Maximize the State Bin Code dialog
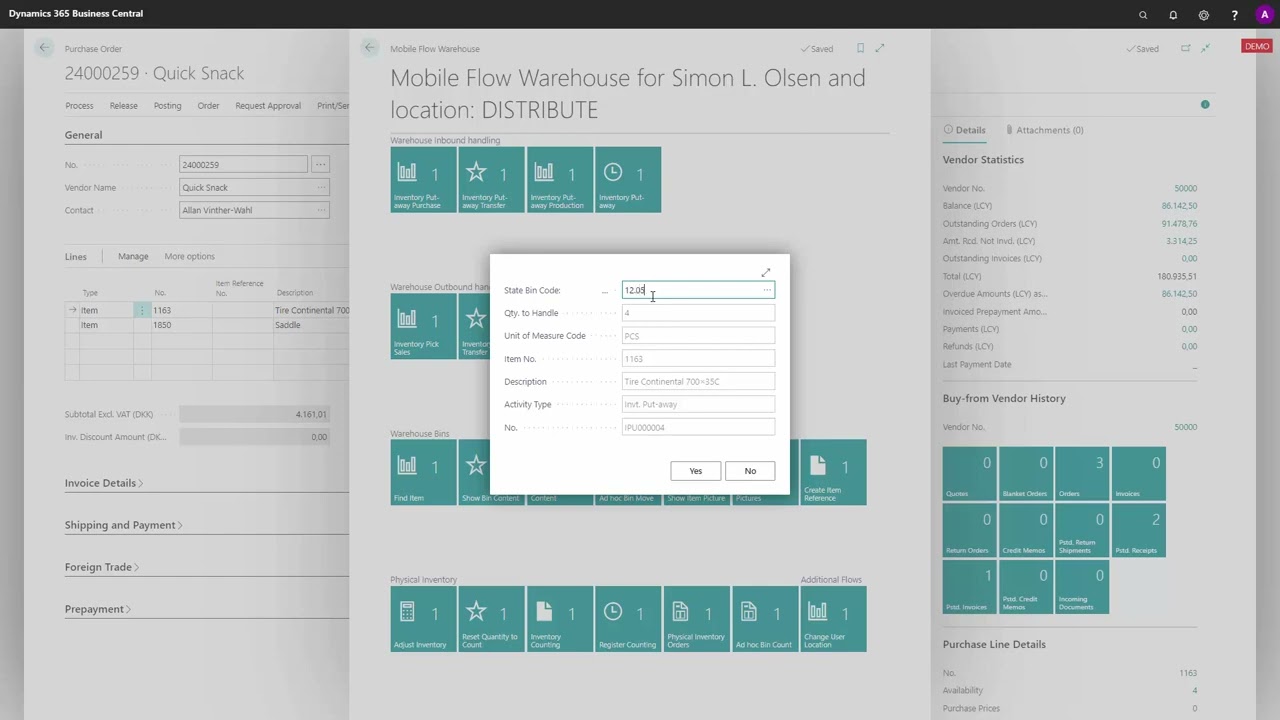 [766, 273]
